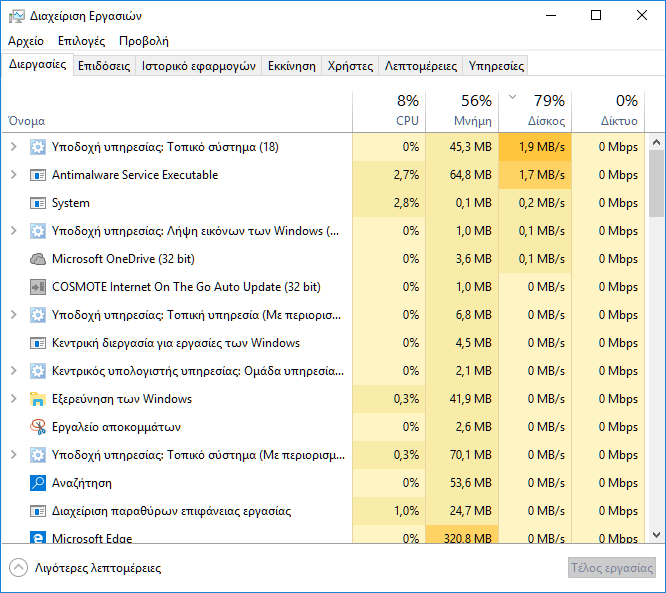Close the Διαχείριση Εργασιών window

tap(642, 16)
